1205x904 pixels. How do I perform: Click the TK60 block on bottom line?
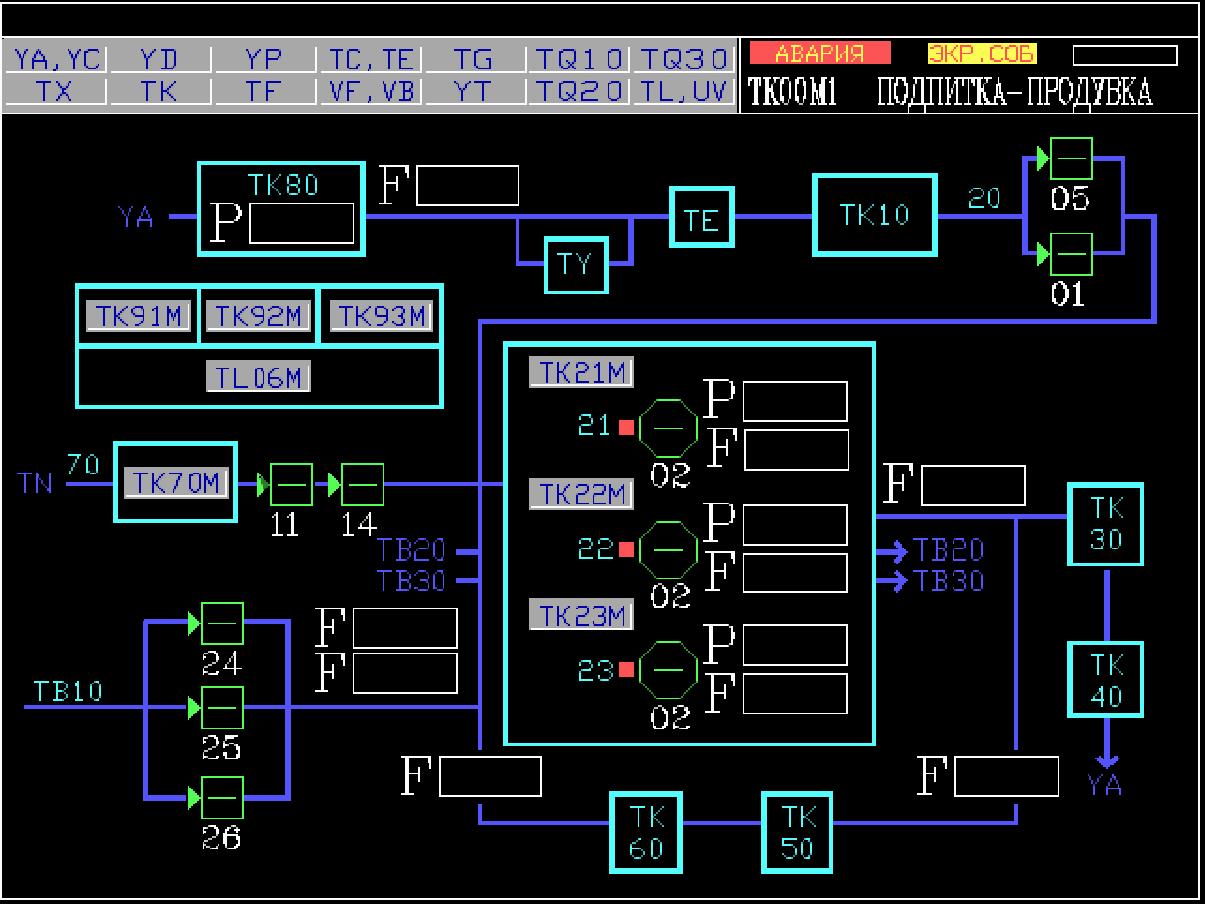pos(646,830)
